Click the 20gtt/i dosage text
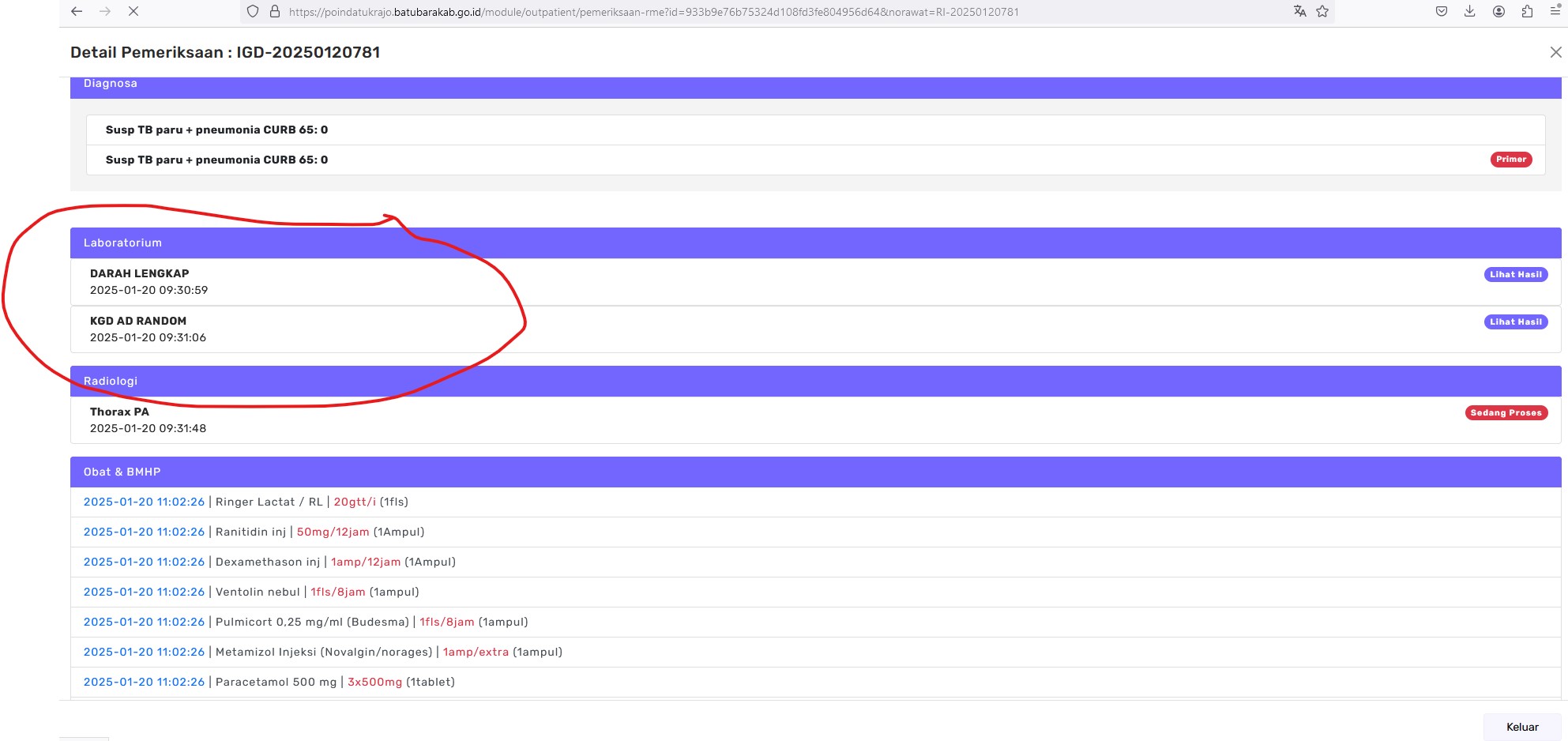The height and width of the screenshot is (741, 1568). [355, 502]
